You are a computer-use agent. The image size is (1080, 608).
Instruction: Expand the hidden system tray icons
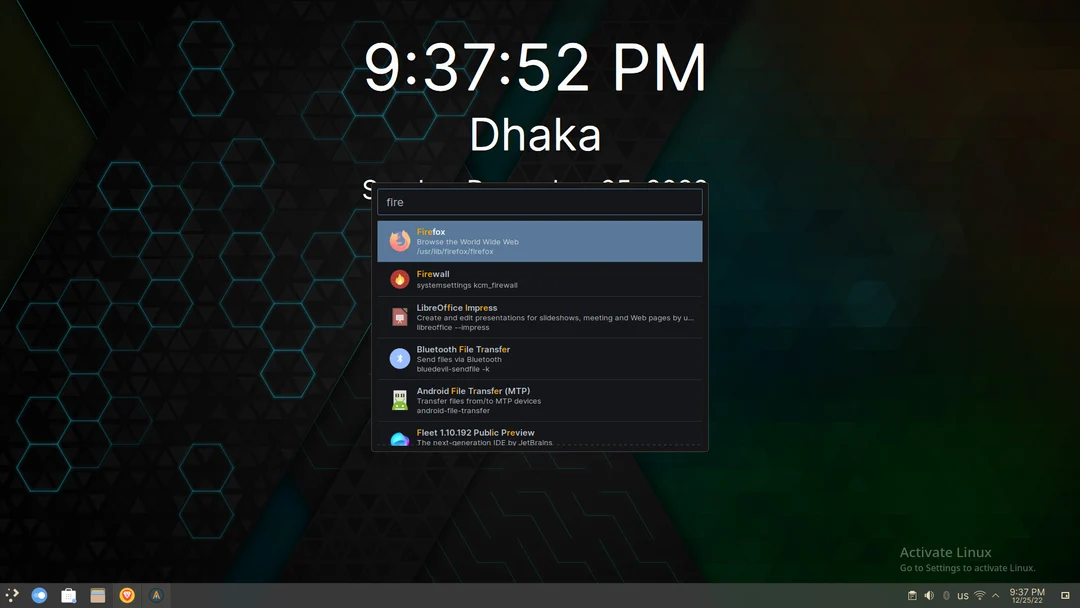point(995,594)
